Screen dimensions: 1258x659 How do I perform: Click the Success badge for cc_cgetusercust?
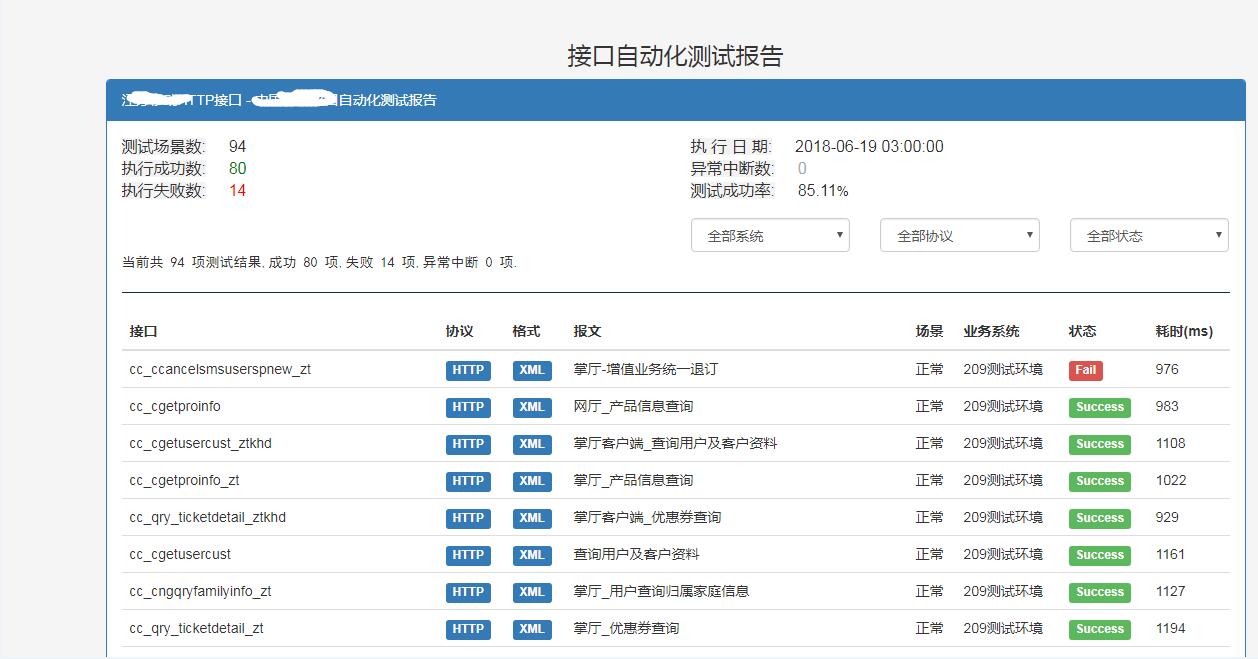click(x=1099, y=555)
